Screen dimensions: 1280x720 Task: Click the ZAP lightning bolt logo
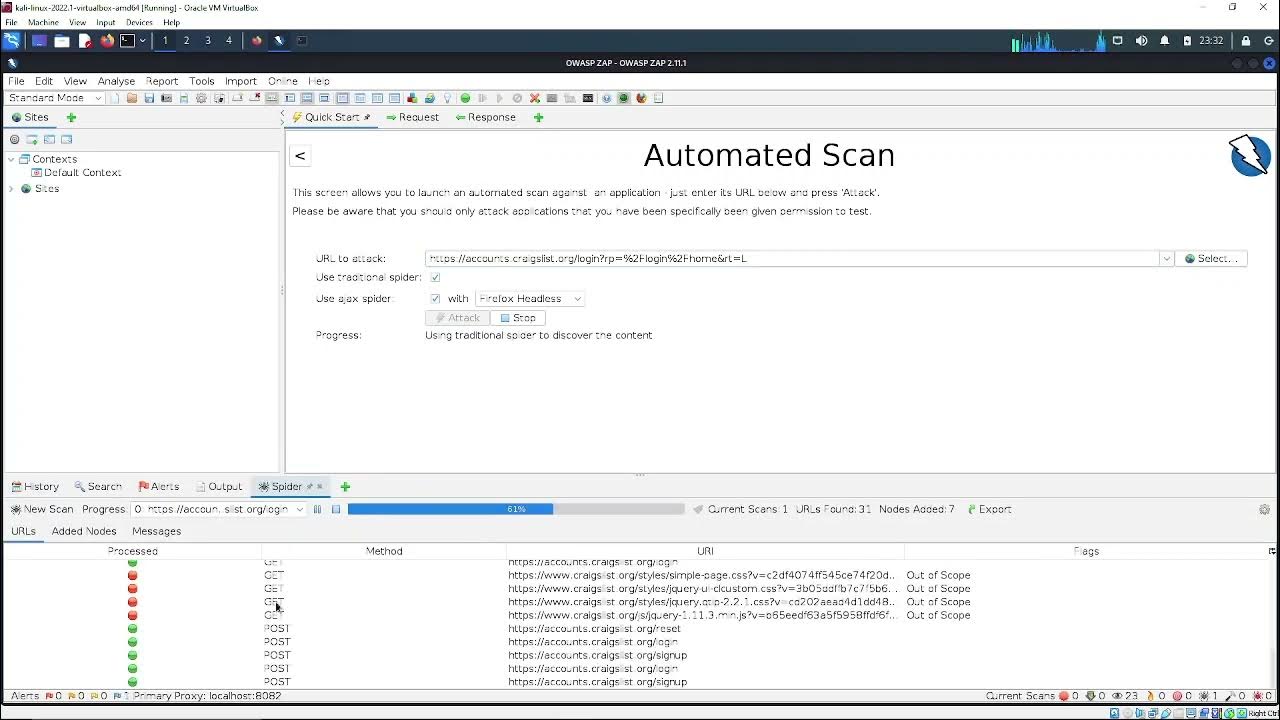coord(1250,156)
